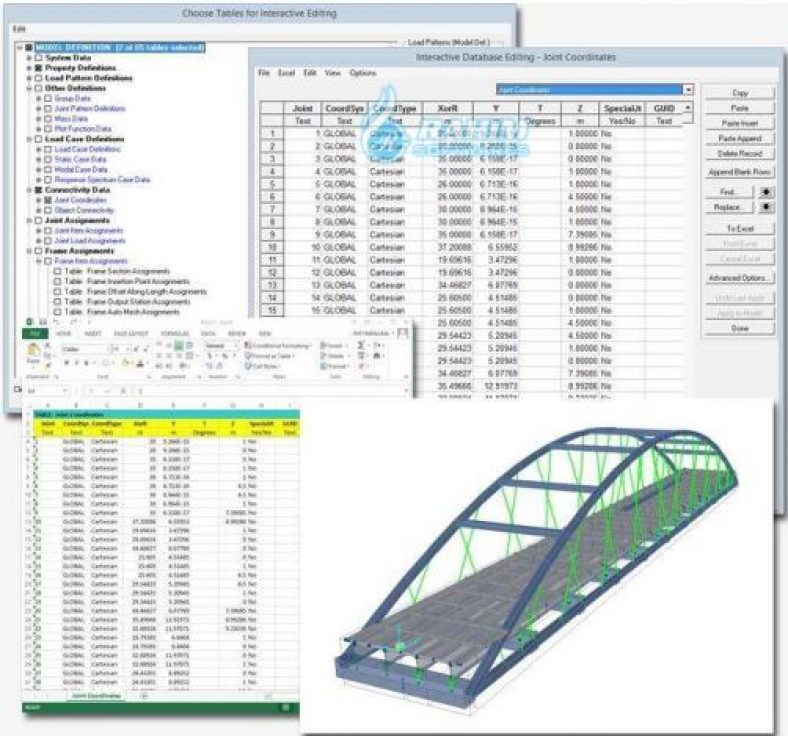Uncheck the Property Definitions checkbox
Screen dimensions: 788x736
tap(39, 68)
